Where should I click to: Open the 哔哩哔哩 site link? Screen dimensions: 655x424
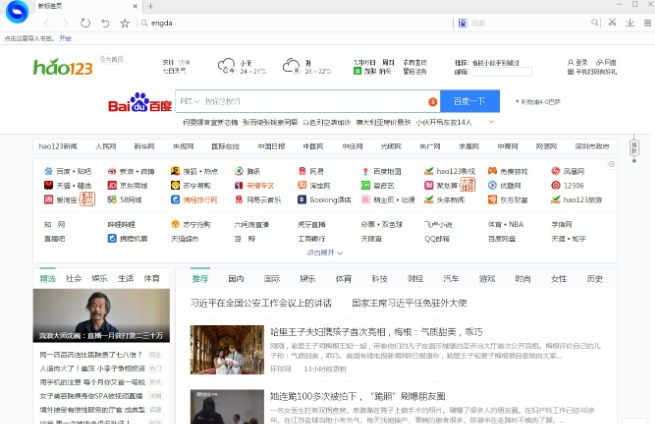(121, 224)
